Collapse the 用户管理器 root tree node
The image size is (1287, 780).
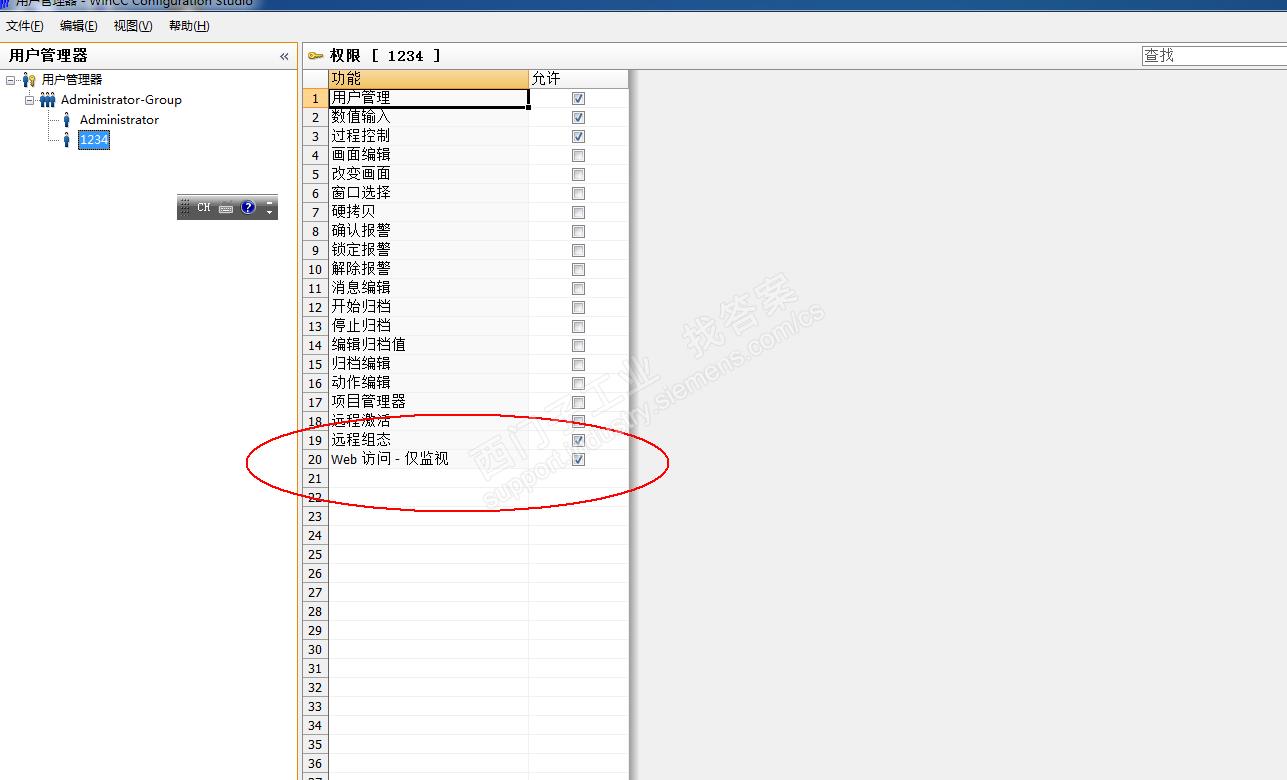[11, 79]
